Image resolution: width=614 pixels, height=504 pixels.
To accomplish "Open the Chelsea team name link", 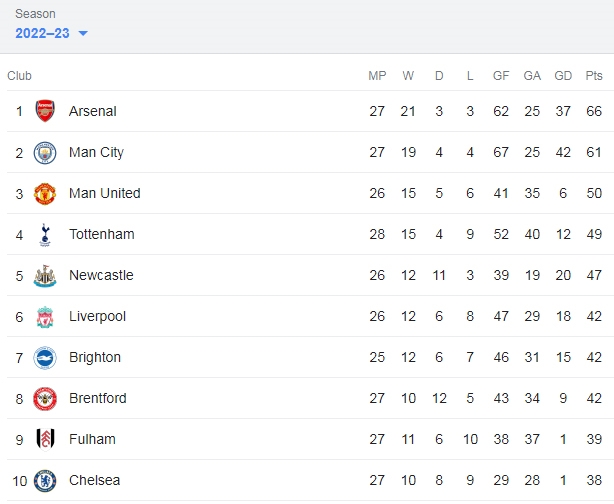I will tap(94, 481).
